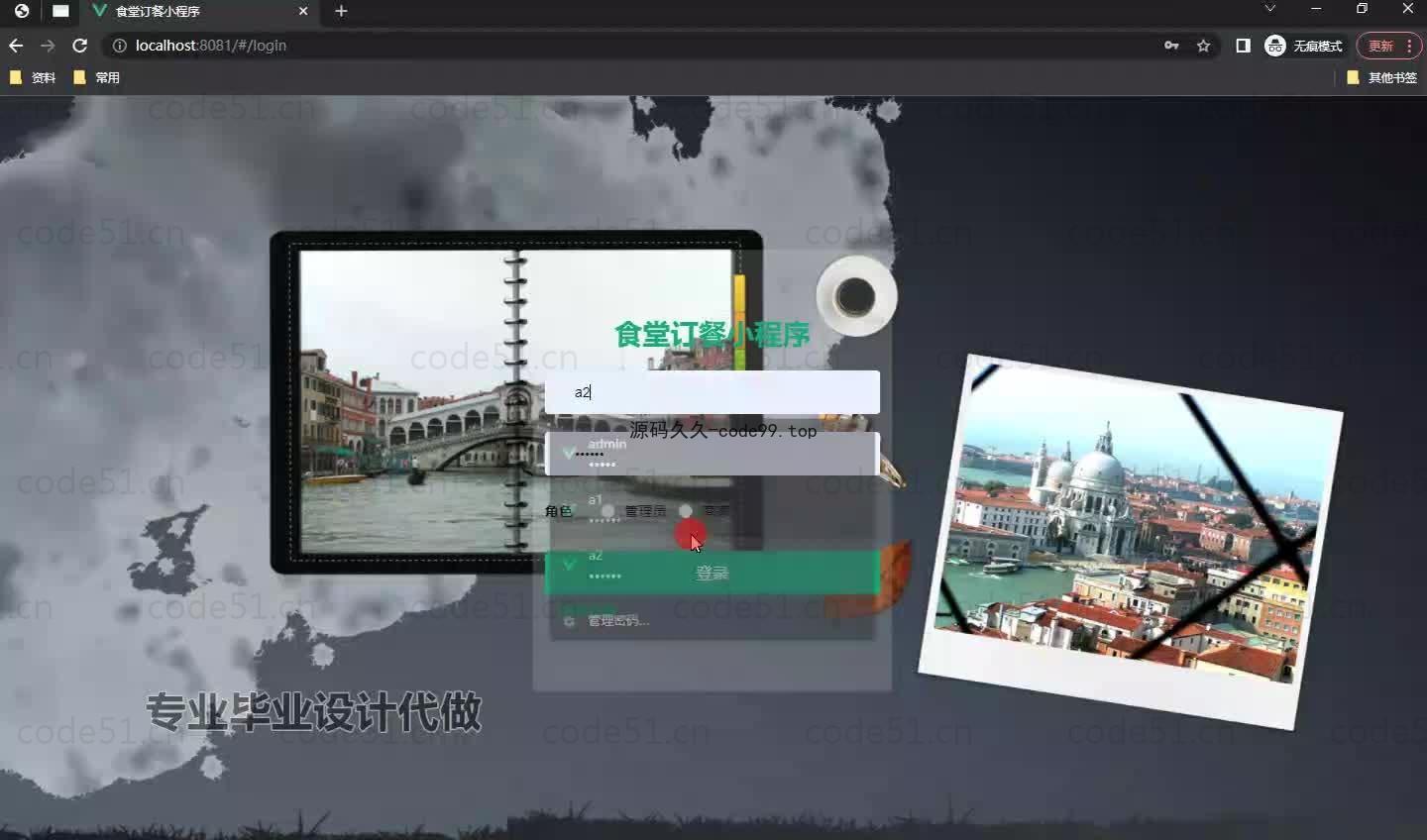Minimize the browser window

(1316, 9)
